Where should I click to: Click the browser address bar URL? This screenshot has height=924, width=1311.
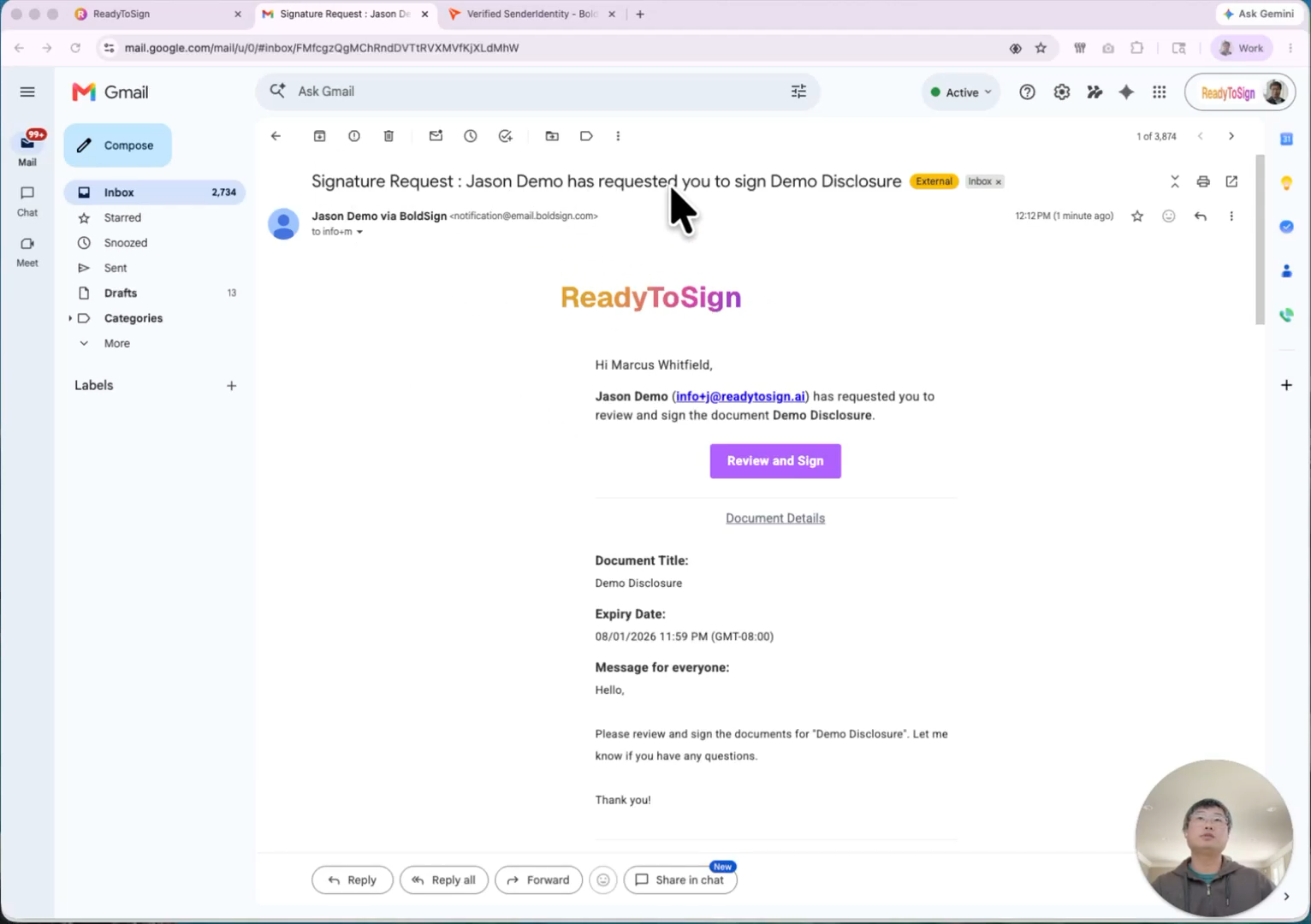(322, 48)
